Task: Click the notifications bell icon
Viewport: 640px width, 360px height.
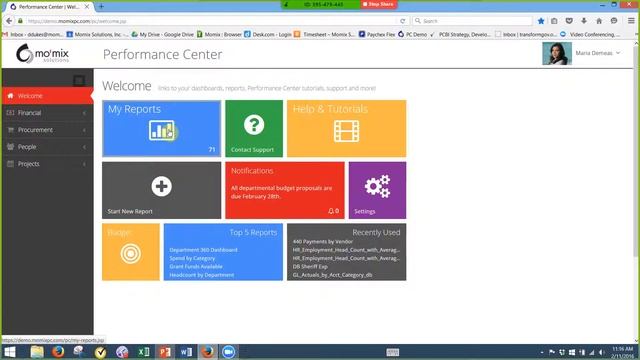Action: point(331,211)
